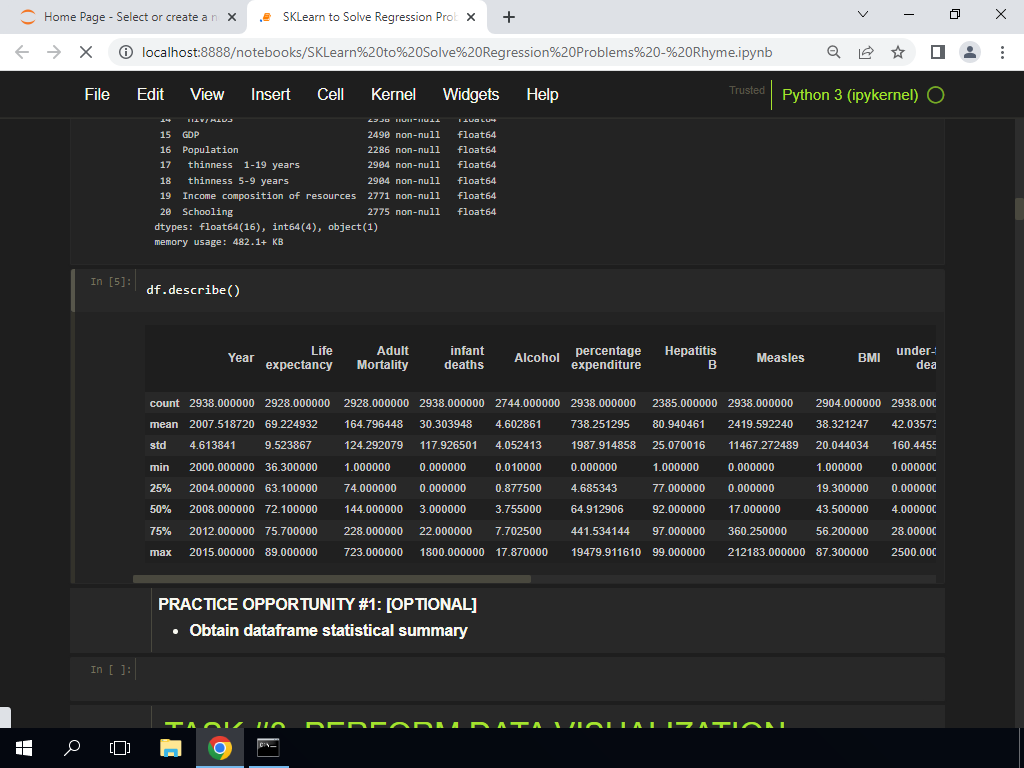Open the Cell menu
Image resolution: width=1024 pixels, height=768 pixels.
pyautogui.click(x=330, y=95)
